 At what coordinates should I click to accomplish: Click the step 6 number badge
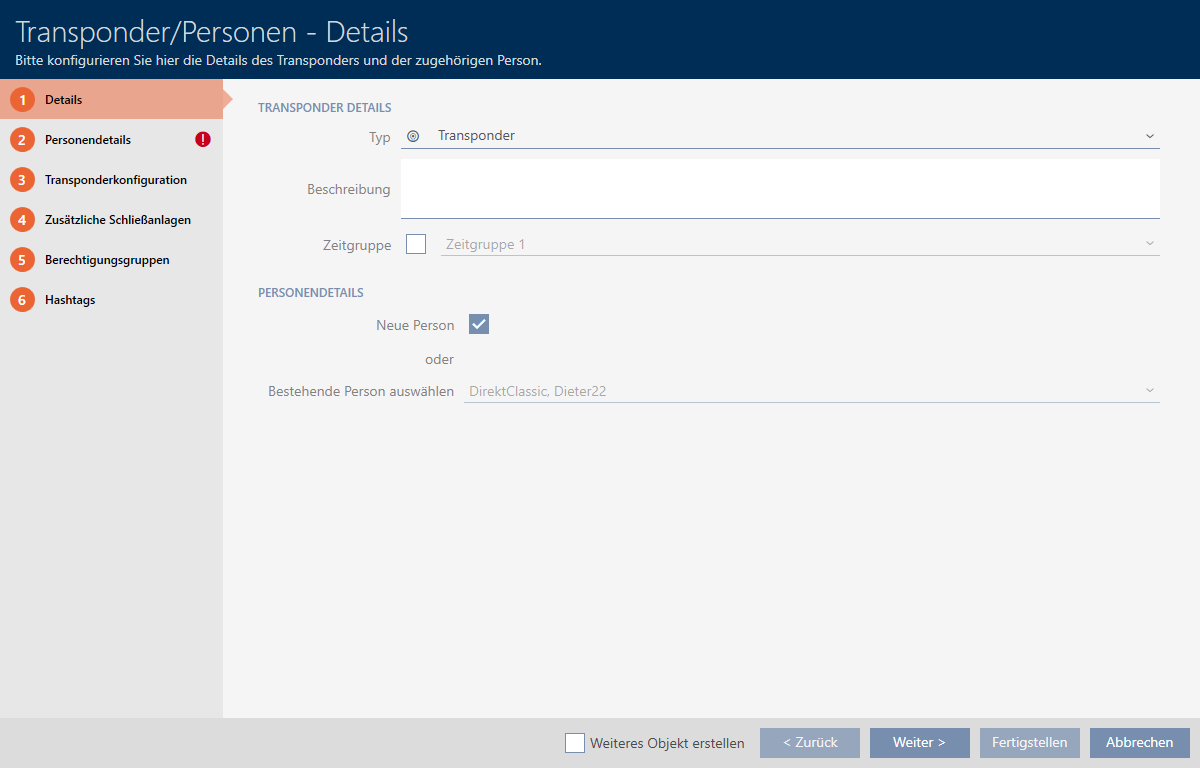tap(22, 300)
